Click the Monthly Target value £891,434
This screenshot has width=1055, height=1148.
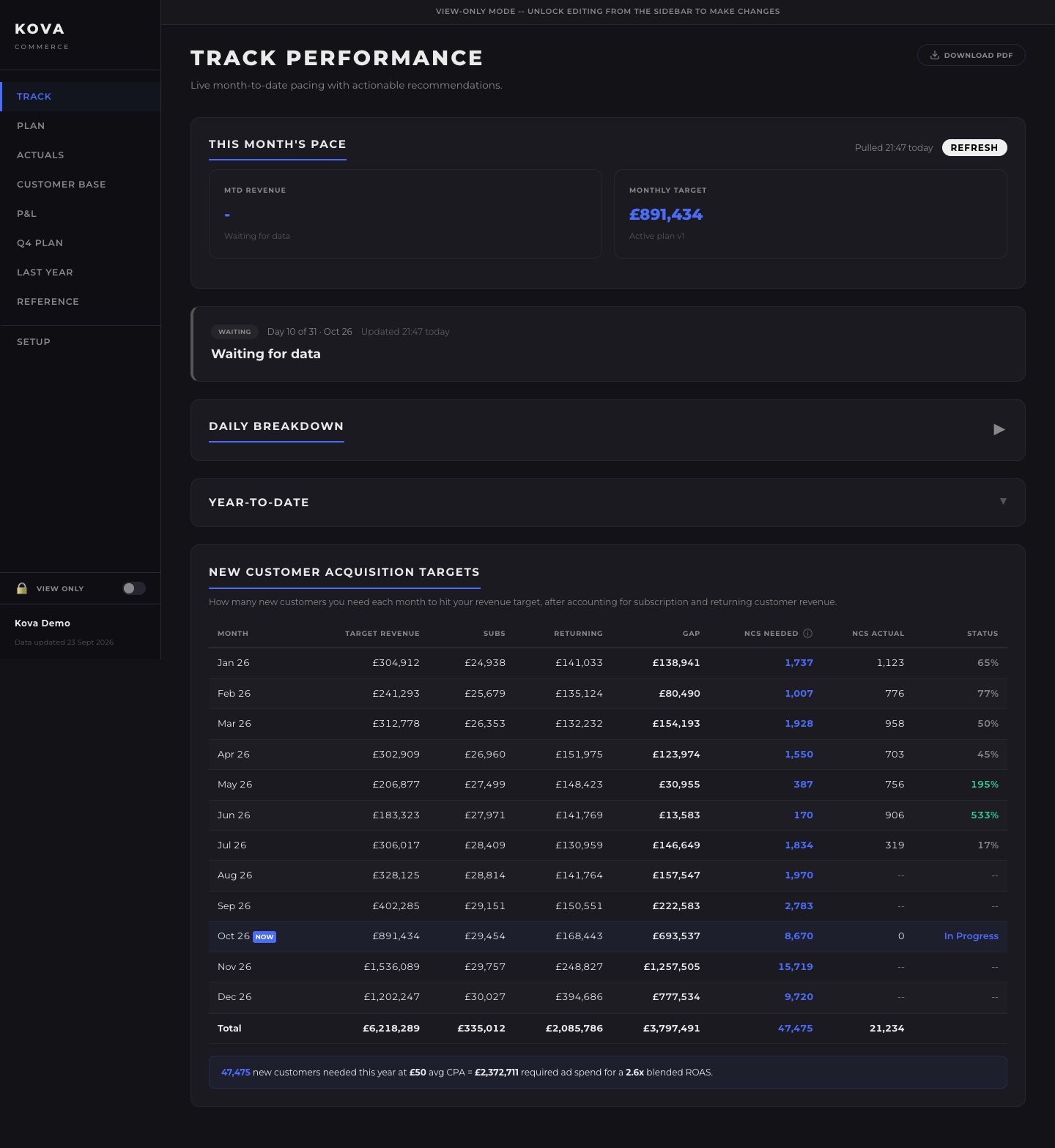[x=666, y=214]
